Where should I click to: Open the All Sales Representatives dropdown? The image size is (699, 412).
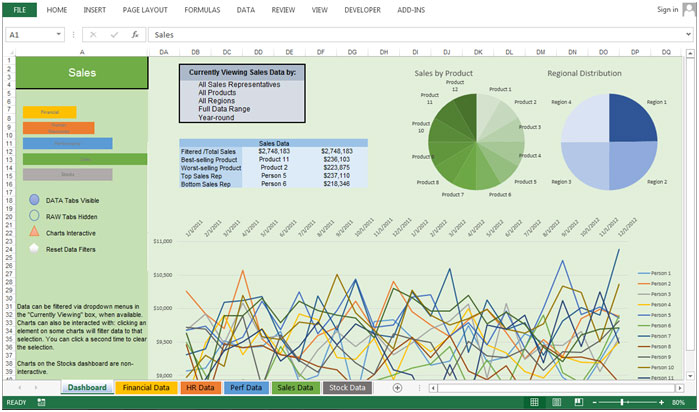point(239,84)
